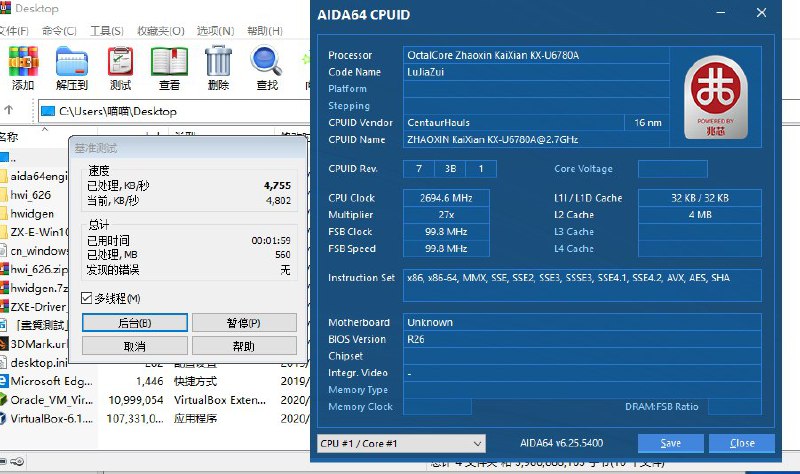Click the current speed value 4,802
800x474 pixels.
(278, 201)
